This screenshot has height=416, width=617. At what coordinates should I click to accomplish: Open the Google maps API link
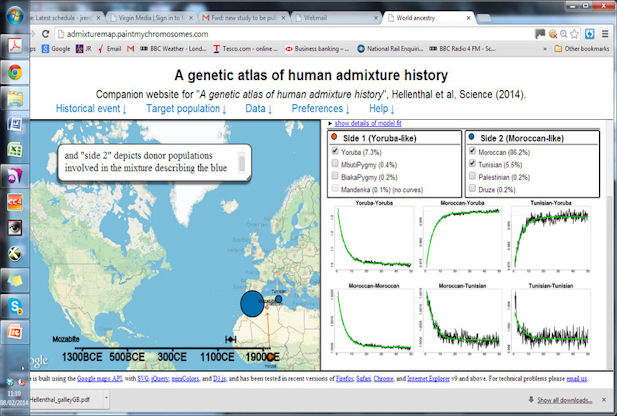(x=100, y=379)
